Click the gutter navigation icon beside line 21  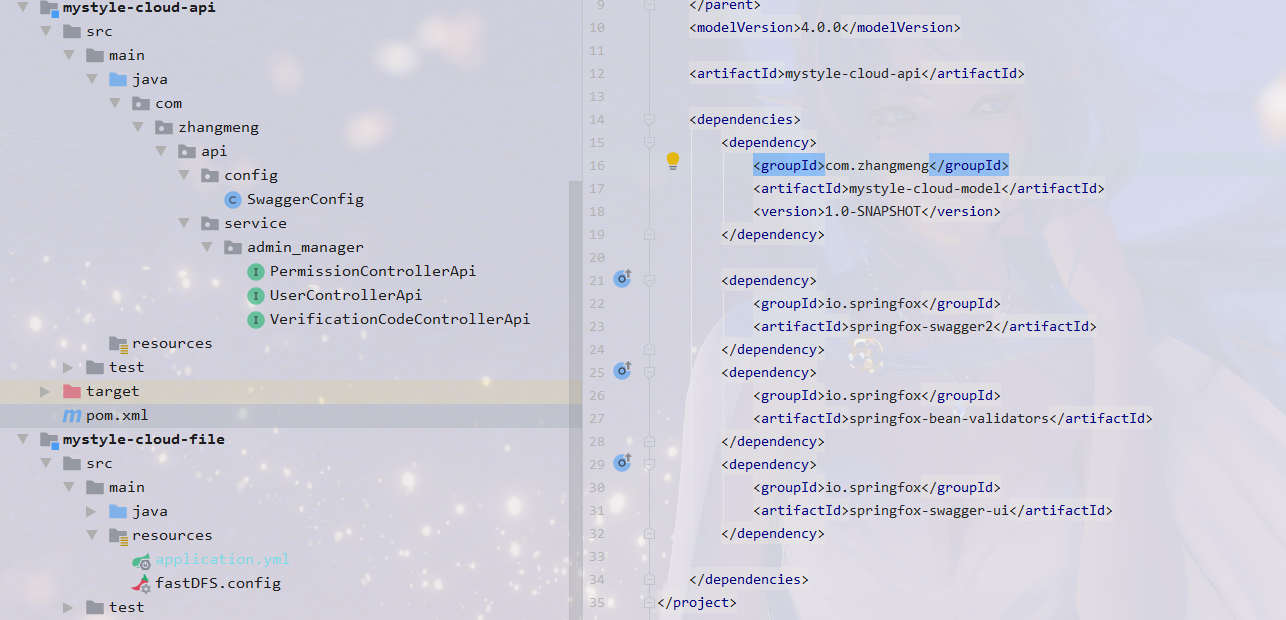[x=623, y=279]
